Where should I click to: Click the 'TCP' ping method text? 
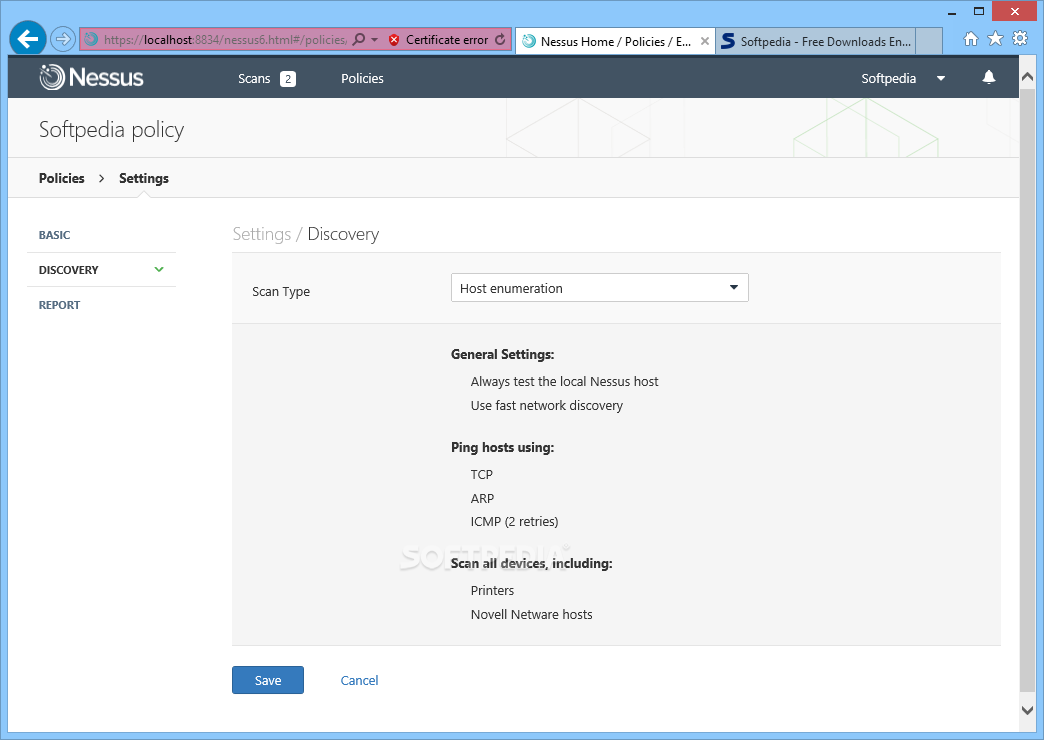(481, 475)
